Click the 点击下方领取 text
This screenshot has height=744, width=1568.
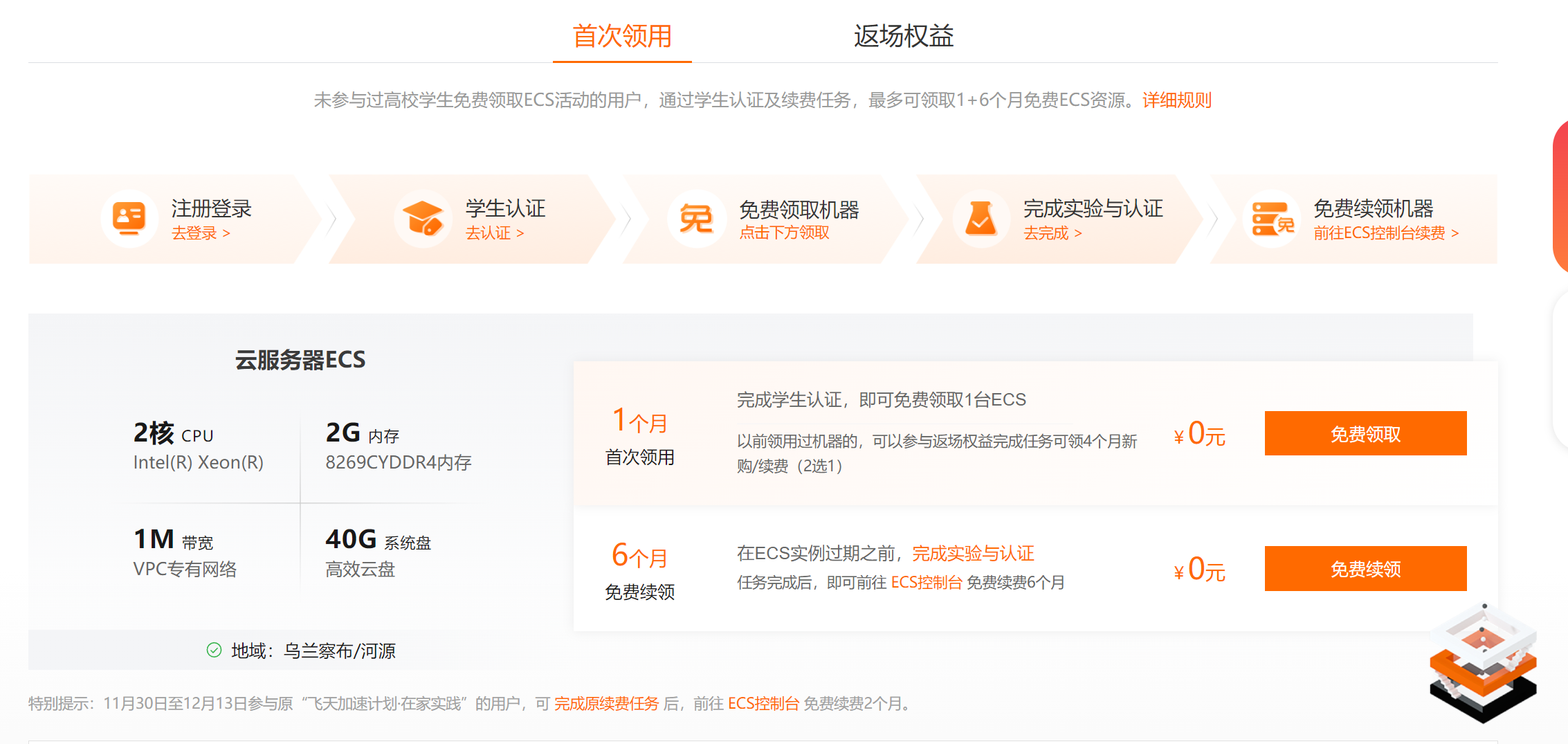click(x=784, y=233)
